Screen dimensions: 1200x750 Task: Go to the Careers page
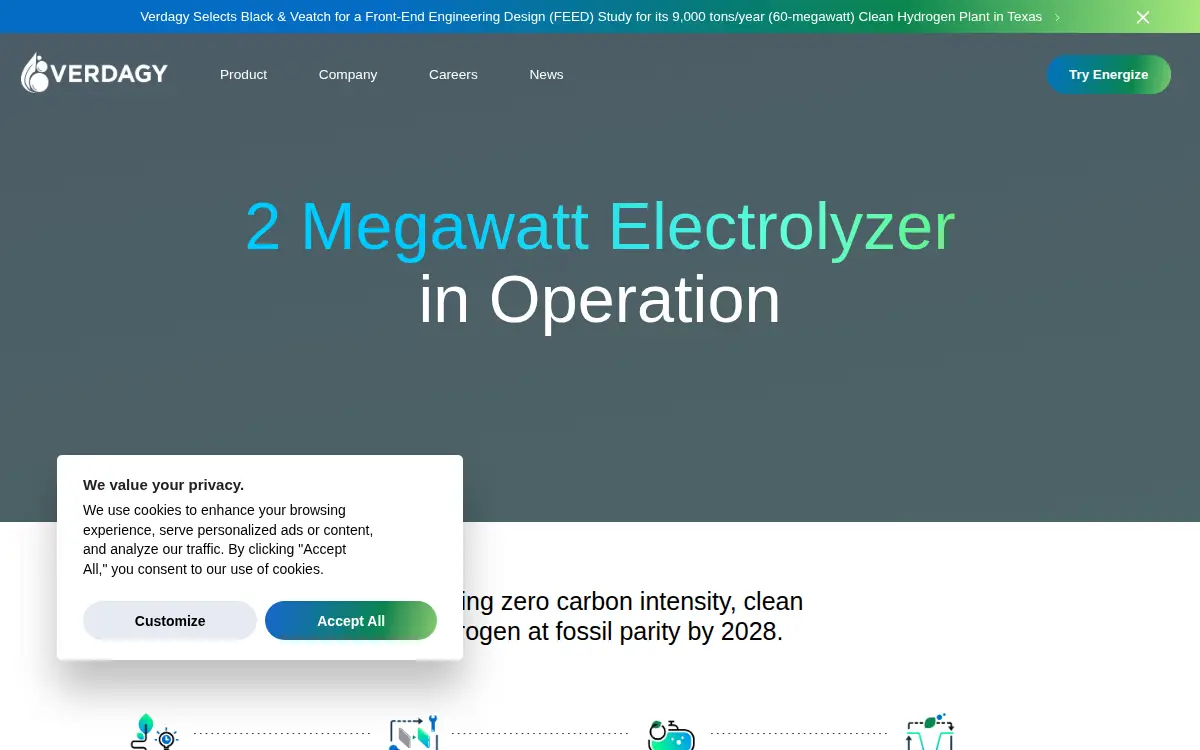pos(453,75)
